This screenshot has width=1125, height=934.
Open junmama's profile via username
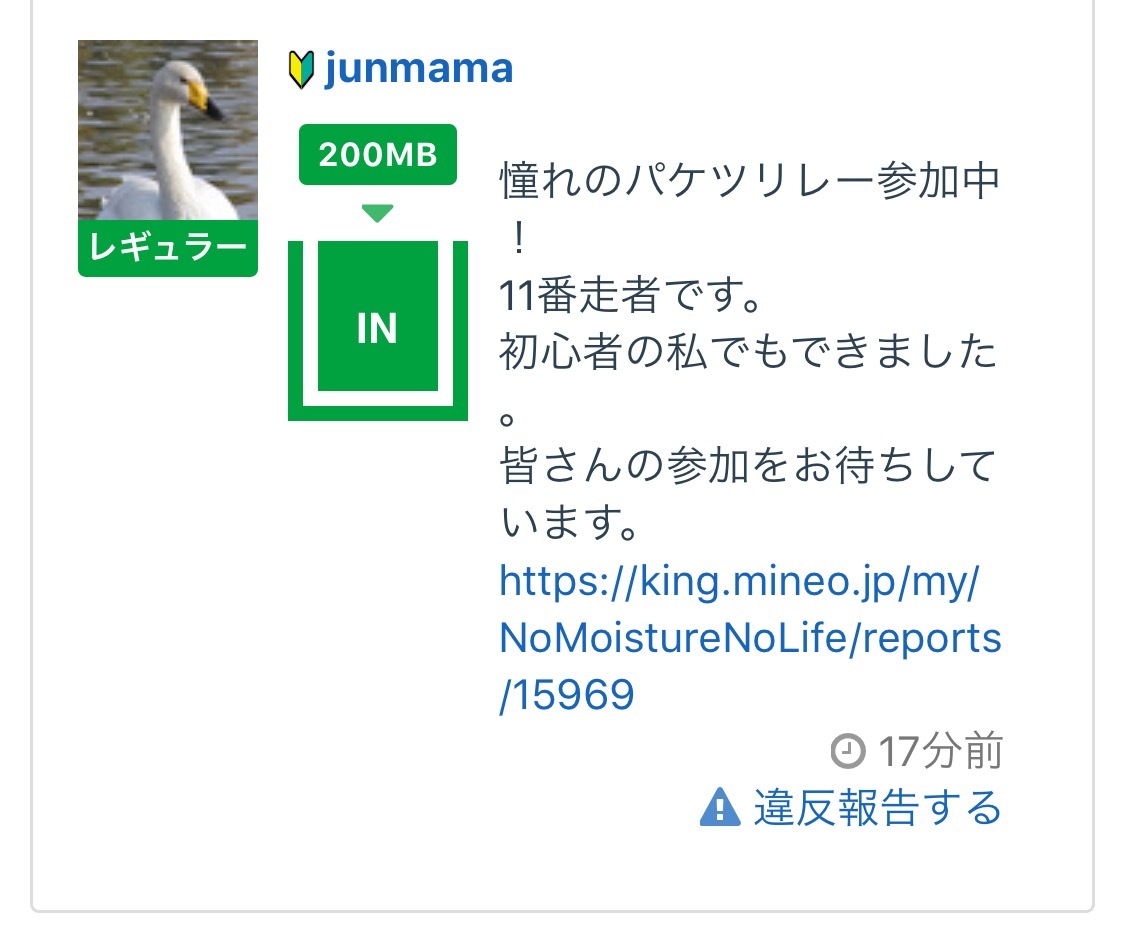point(418,69)
